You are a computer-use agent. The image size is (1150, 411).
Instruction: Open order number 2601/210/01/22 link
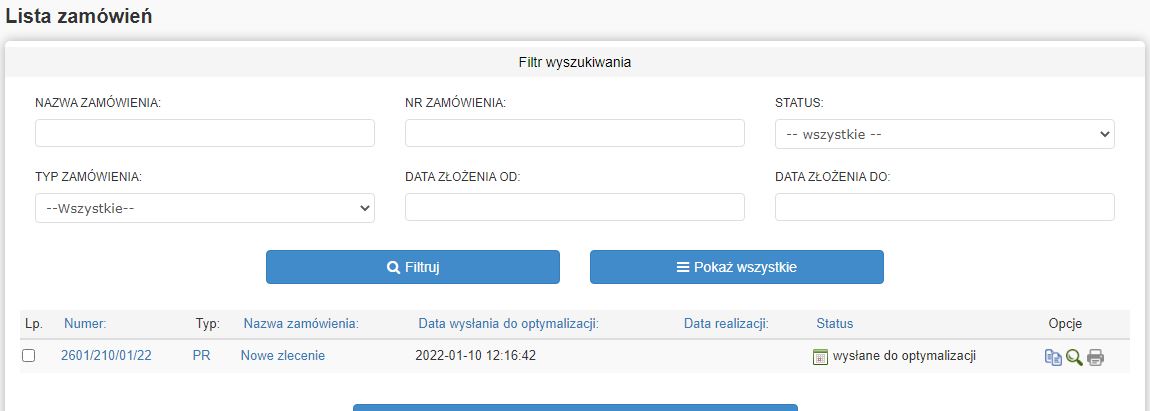coord(106,356)
